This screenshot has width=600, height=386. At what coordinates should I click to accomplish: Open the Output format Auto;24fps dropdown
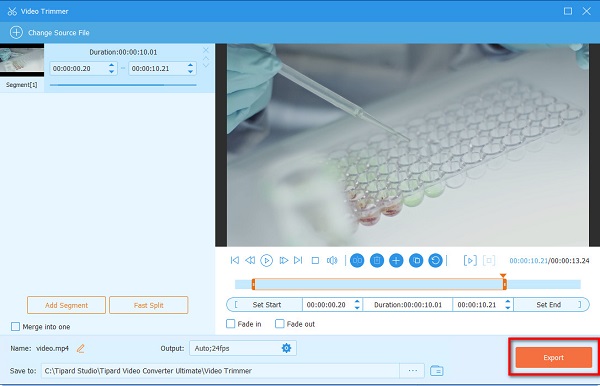tap(243, 348)
